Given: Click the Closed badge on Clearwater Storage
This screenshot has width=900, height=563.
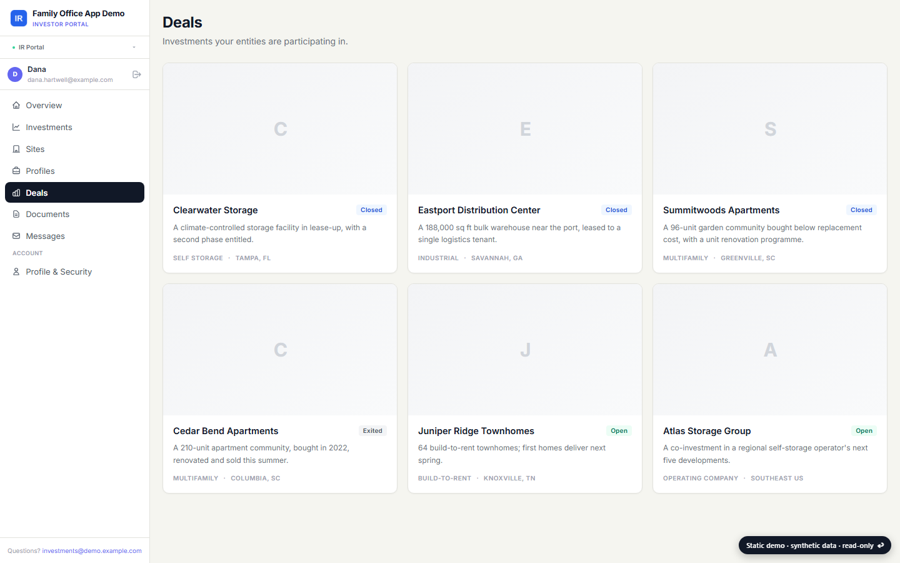Looking at the screenshot, I should [371, 210].
